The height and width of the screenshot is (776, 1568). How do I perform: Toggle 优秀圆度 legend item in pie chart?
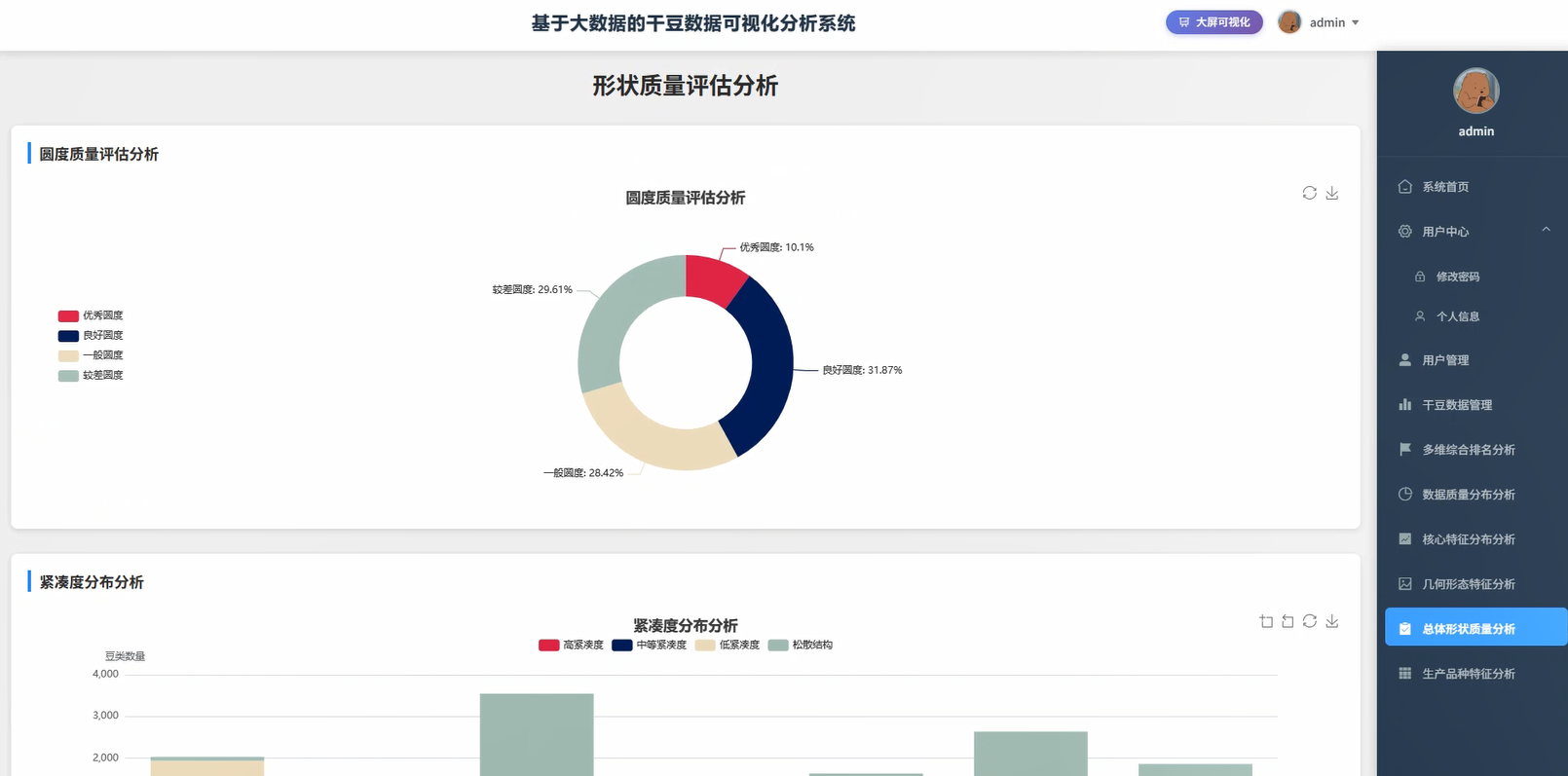click(91, 315)
